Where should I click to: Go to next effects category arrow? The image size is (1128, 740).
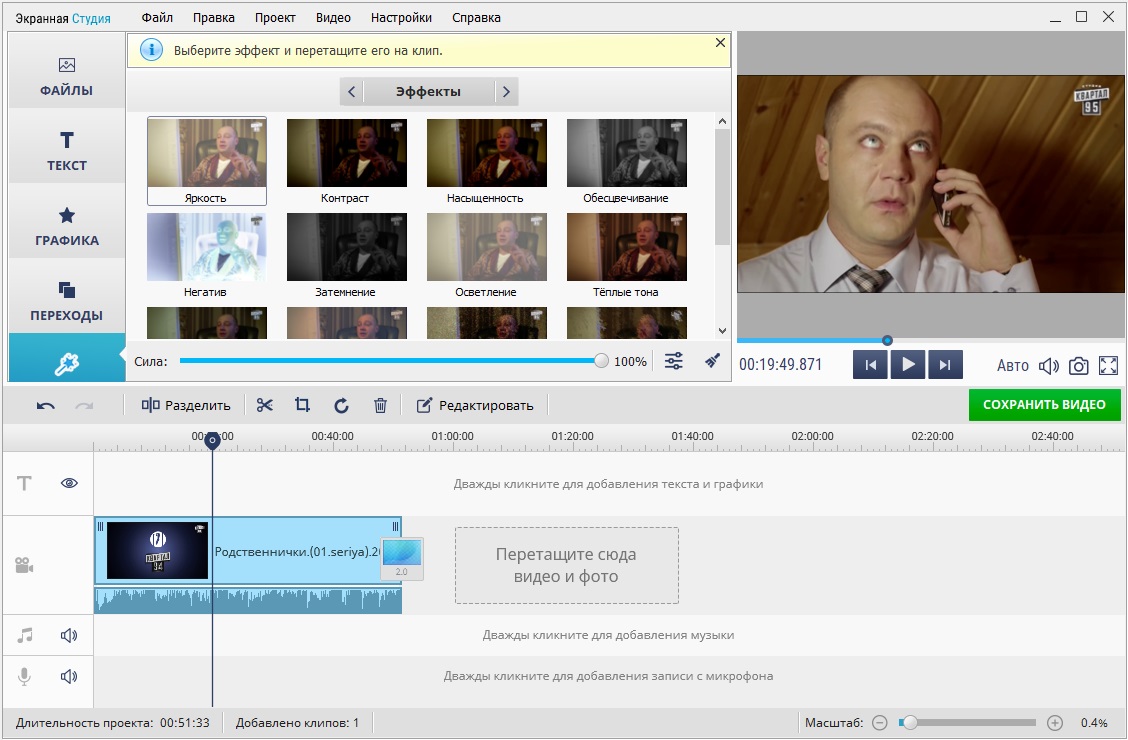(506, 92)
